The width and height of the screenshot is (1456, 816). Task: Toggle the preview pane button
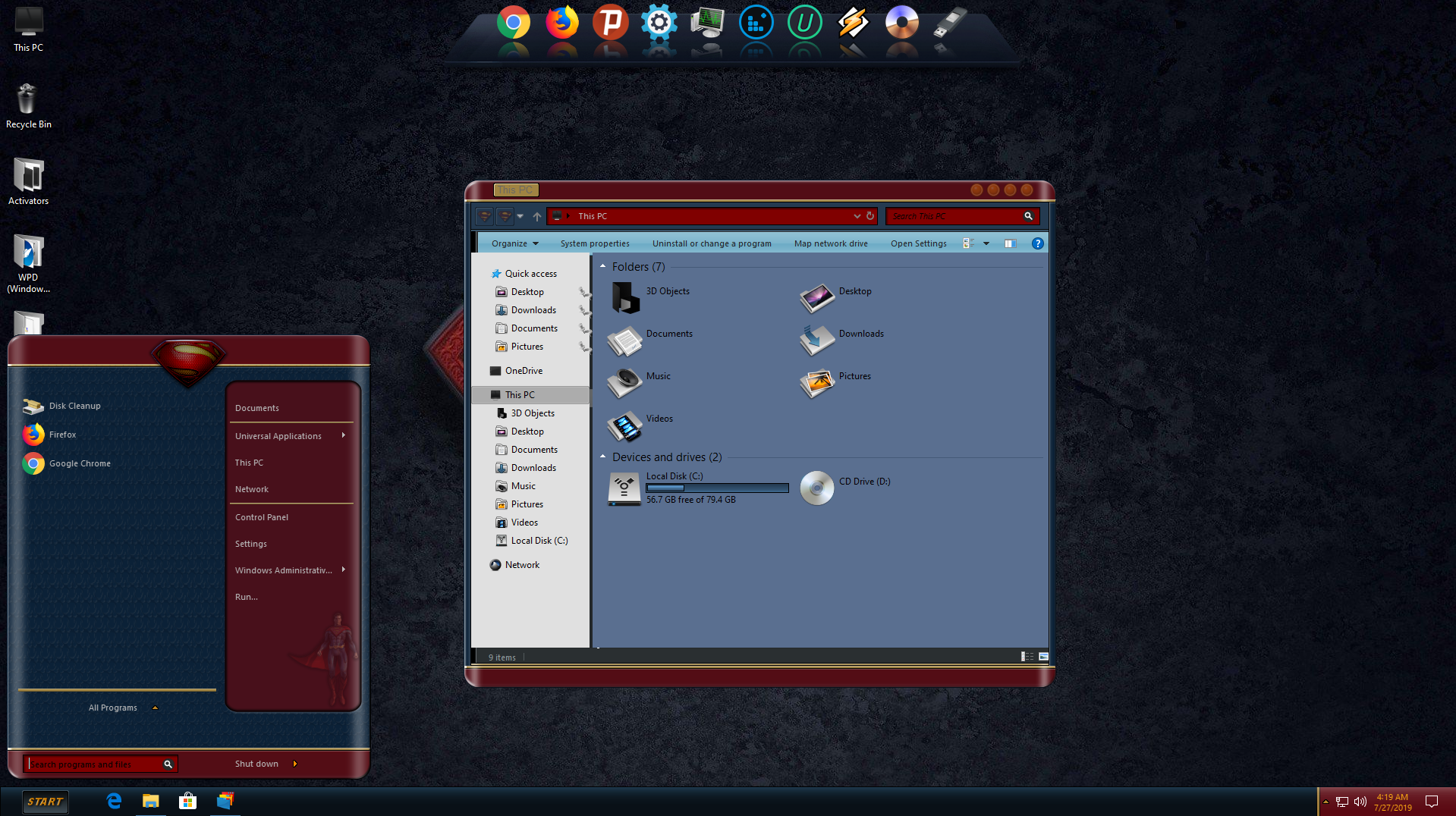coord(1010,243)
